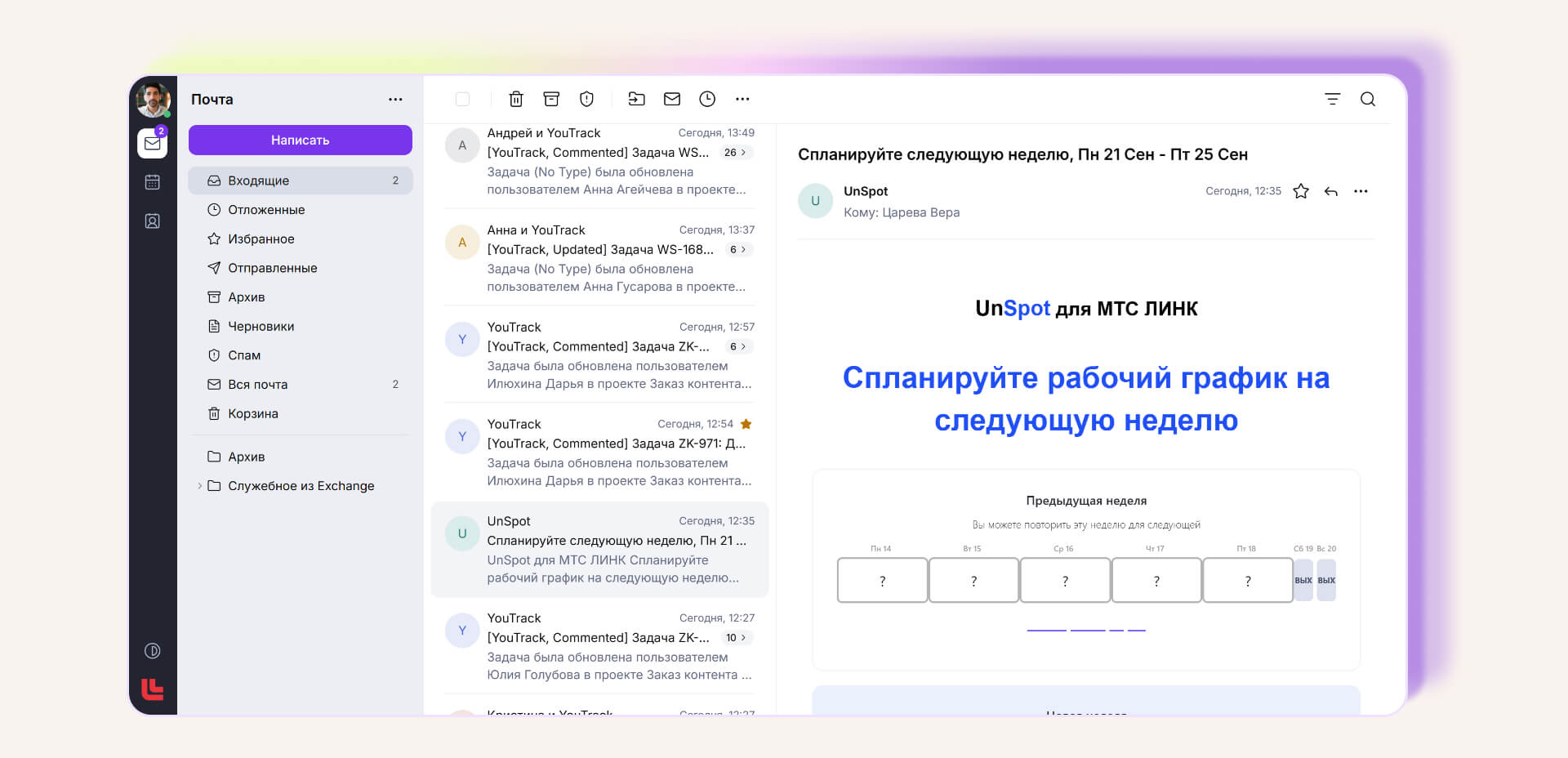
Task: Expand the WS-168 thread counter 6
Action: [737, 250]
